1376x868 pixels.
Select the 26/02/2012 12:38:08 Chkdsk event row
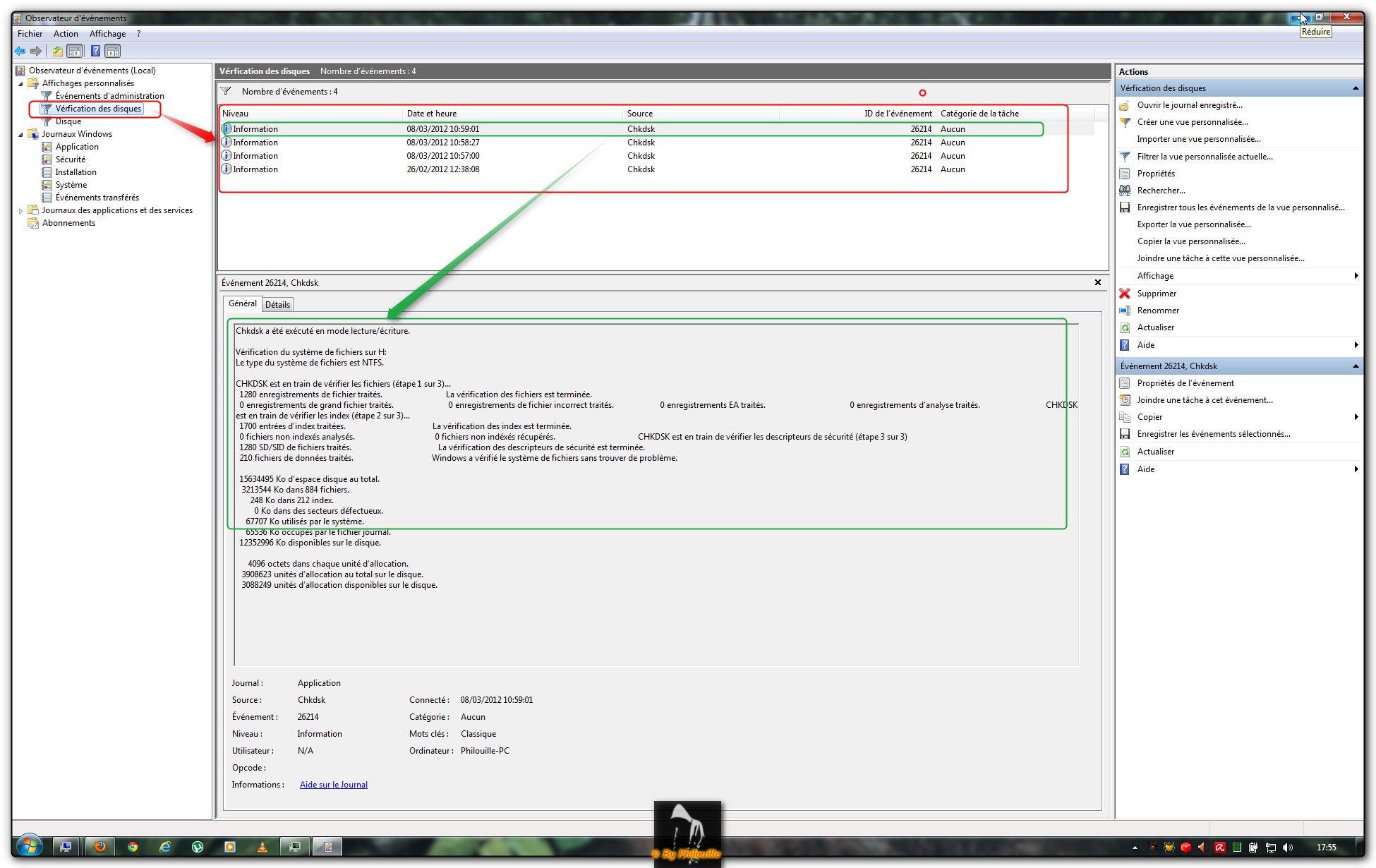442,169
